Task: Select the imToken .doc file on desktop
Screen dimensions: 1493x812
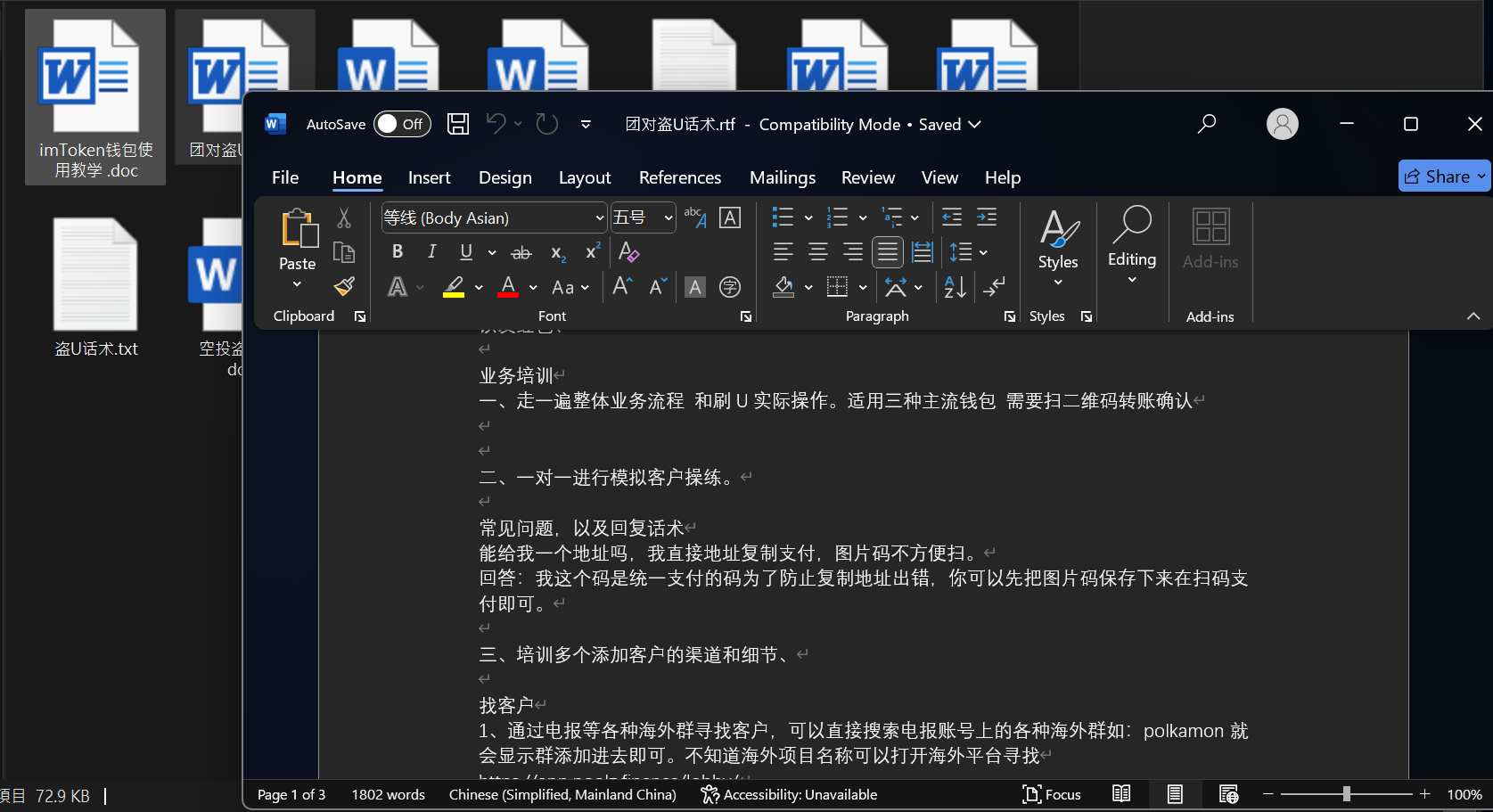Action: click(x=95, y=96)
